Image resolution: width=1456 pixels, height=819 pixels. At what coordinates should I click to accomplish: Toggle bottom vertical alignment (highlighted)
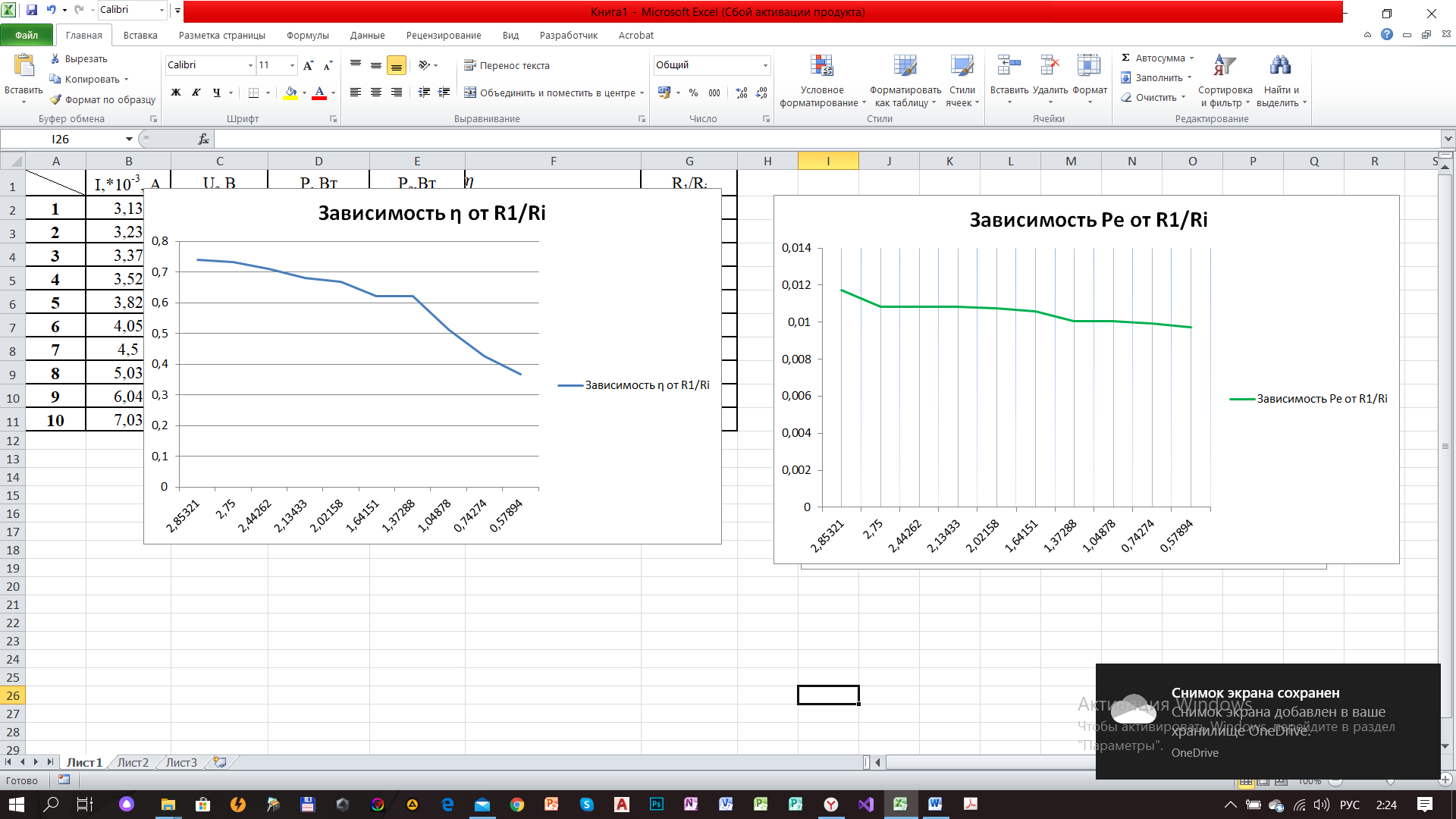click(396, 65)
